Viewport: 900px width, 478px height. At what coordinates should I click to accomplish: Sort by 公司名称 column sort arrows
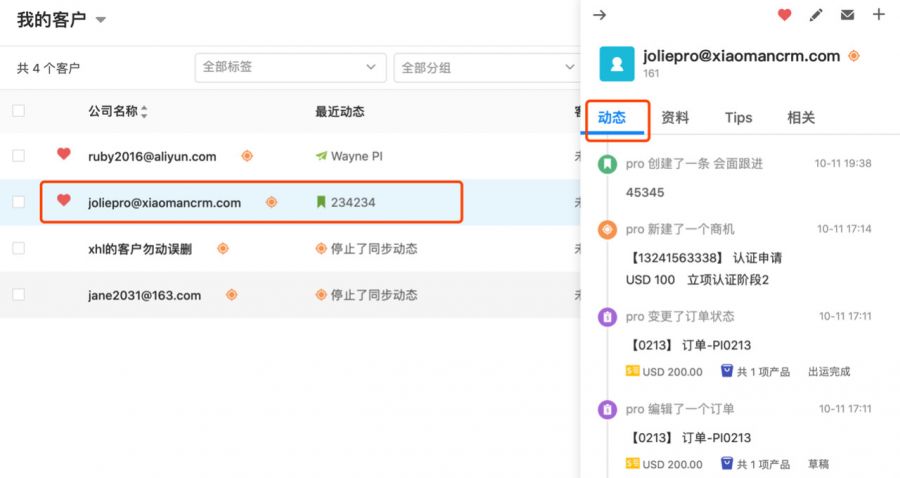pos(144,112)
